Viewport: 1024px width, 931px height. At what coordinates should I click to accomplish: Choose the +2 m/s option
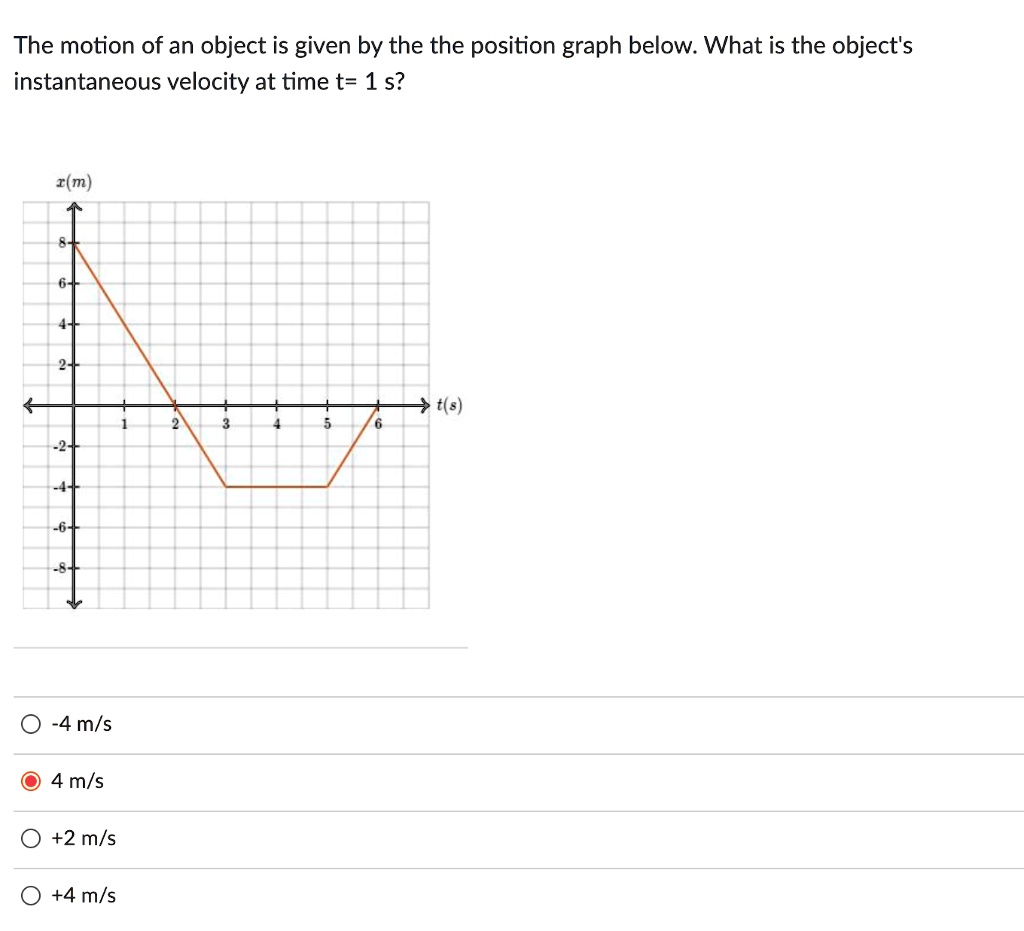pyautogui.click(x=30, y=838)
